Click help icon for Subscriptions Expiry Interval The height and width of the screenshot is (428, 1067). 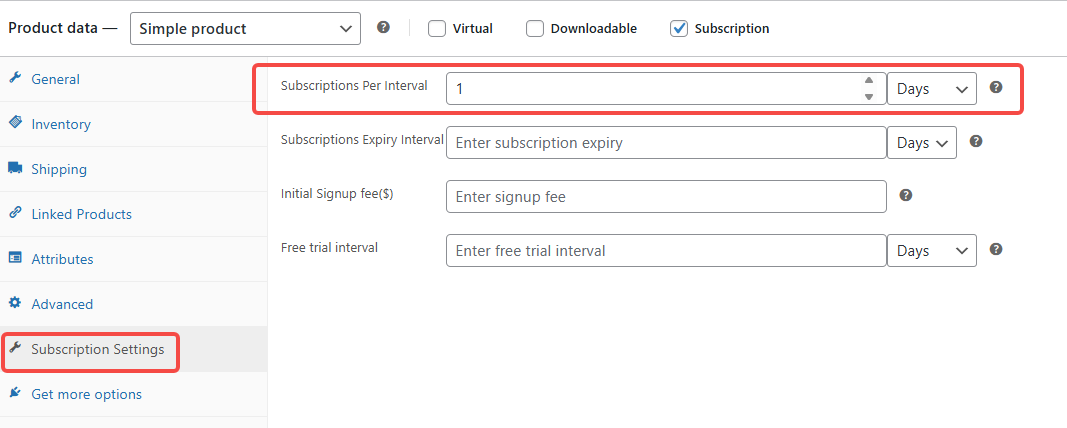(x=976, y=142)
